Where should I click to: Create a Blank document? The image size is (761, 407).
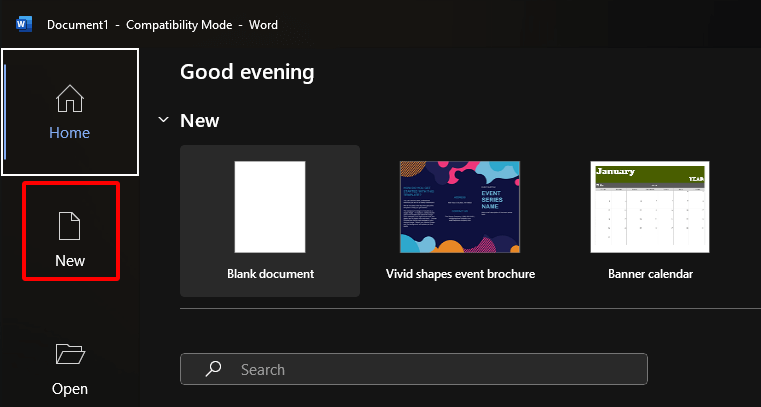pyautogui.click(x=270, y=221)
